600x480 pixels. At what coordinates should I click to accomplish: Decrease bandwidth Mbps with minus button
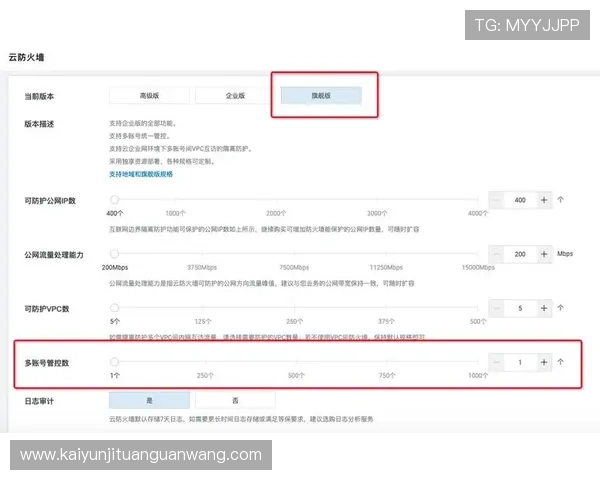[496, 254]
